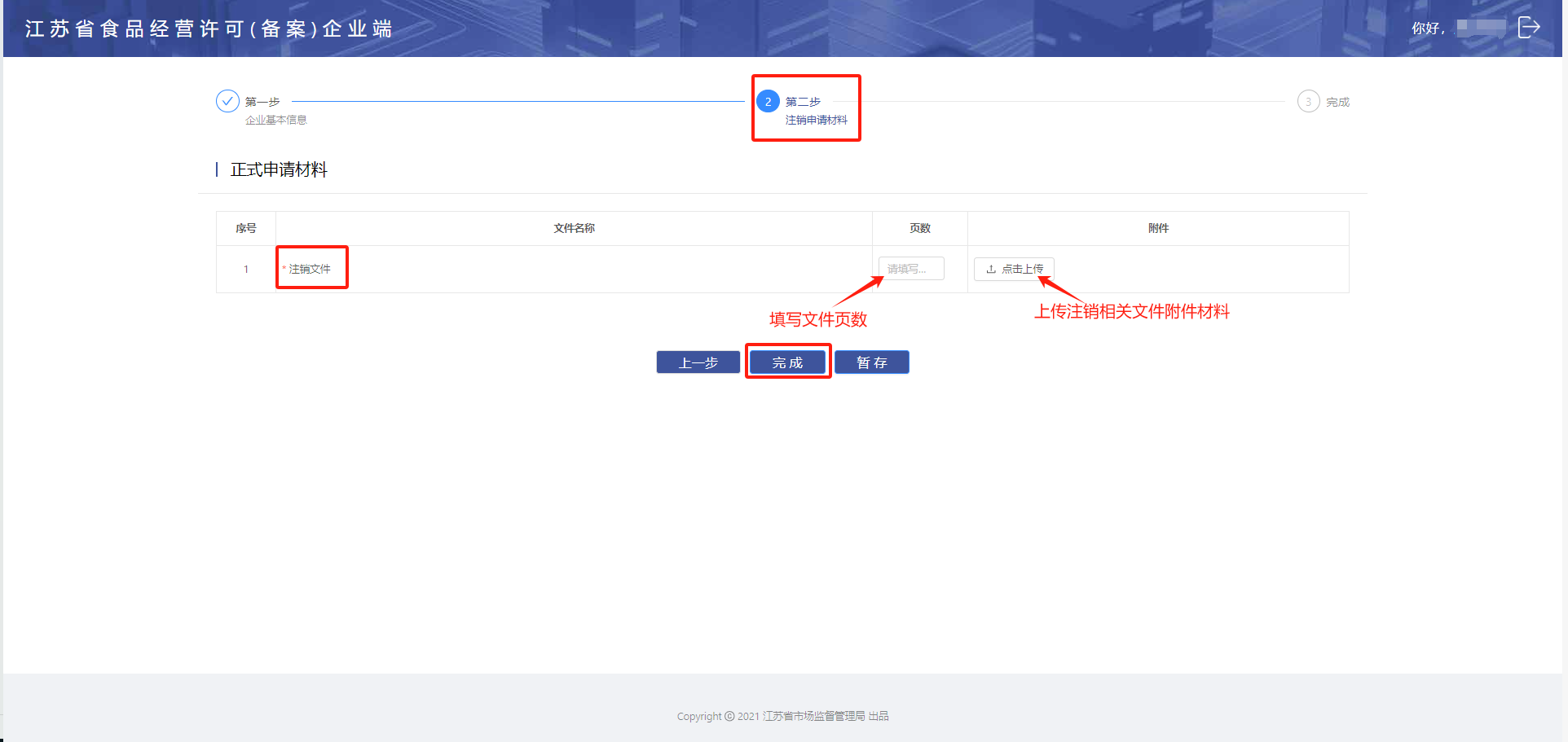The height and width of the screenshot is (742, 1568).
Task: Click the step three number circle
Action: click(x=1308, y=102)
